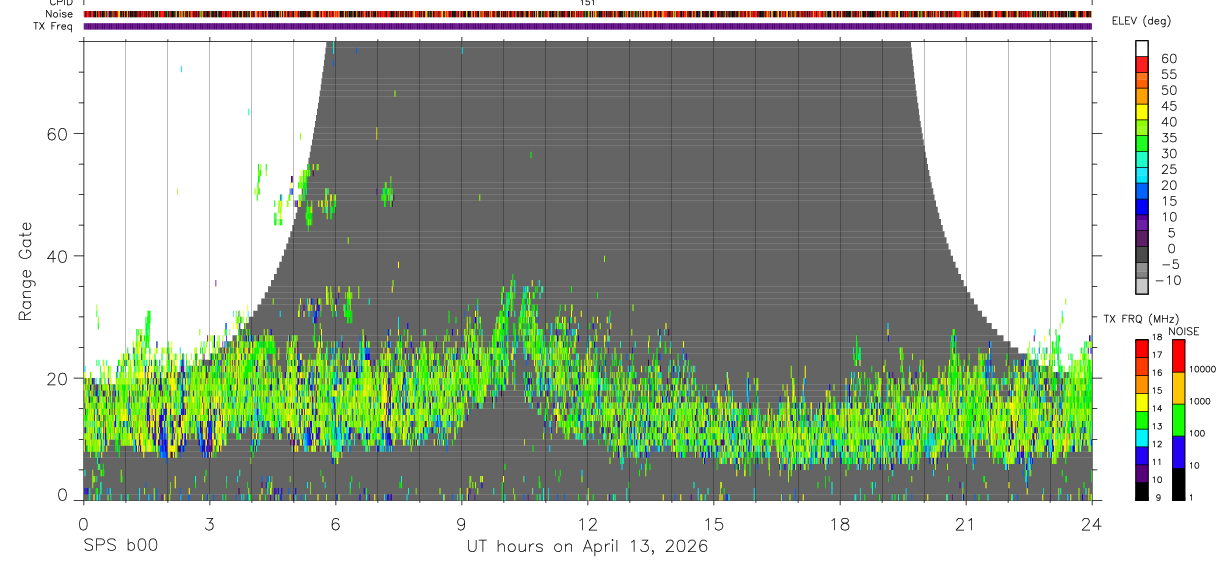The height and width of the screenshot is (567, 1228).
Task: Click the SPS b00 label
Action: (x=119, y=546)
